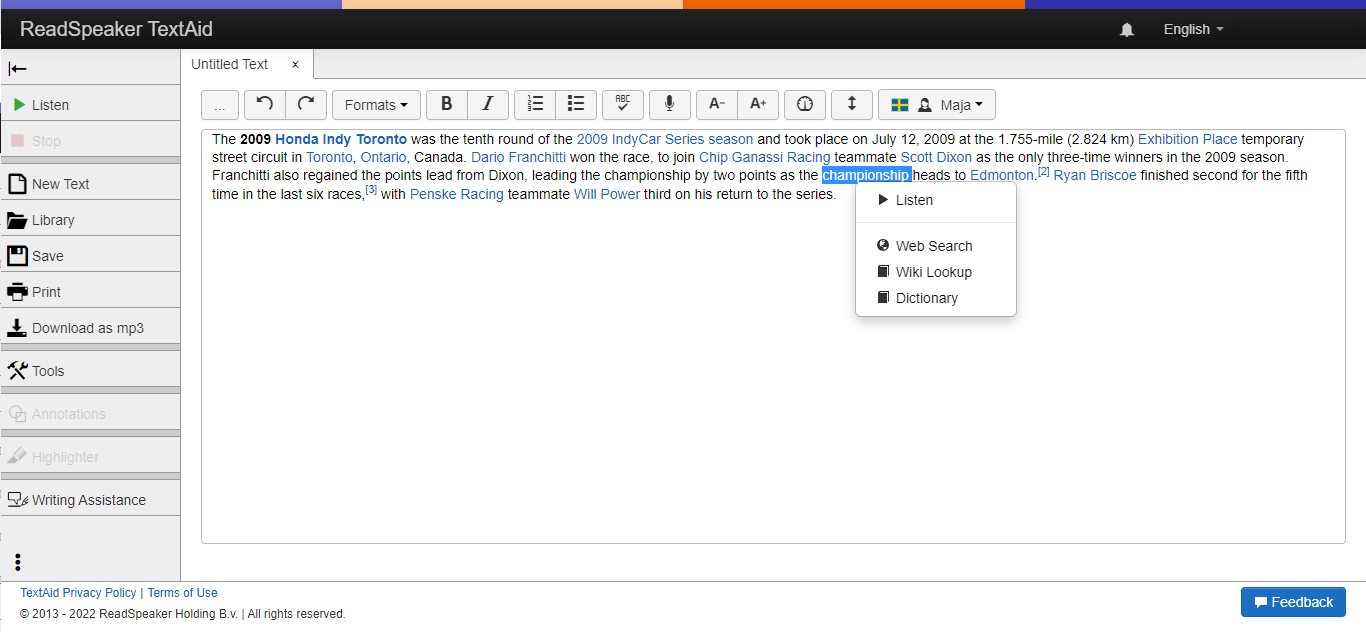Insert a bulleted list
The height and width of the screenshot is (632, 1366).
[576, 105]
